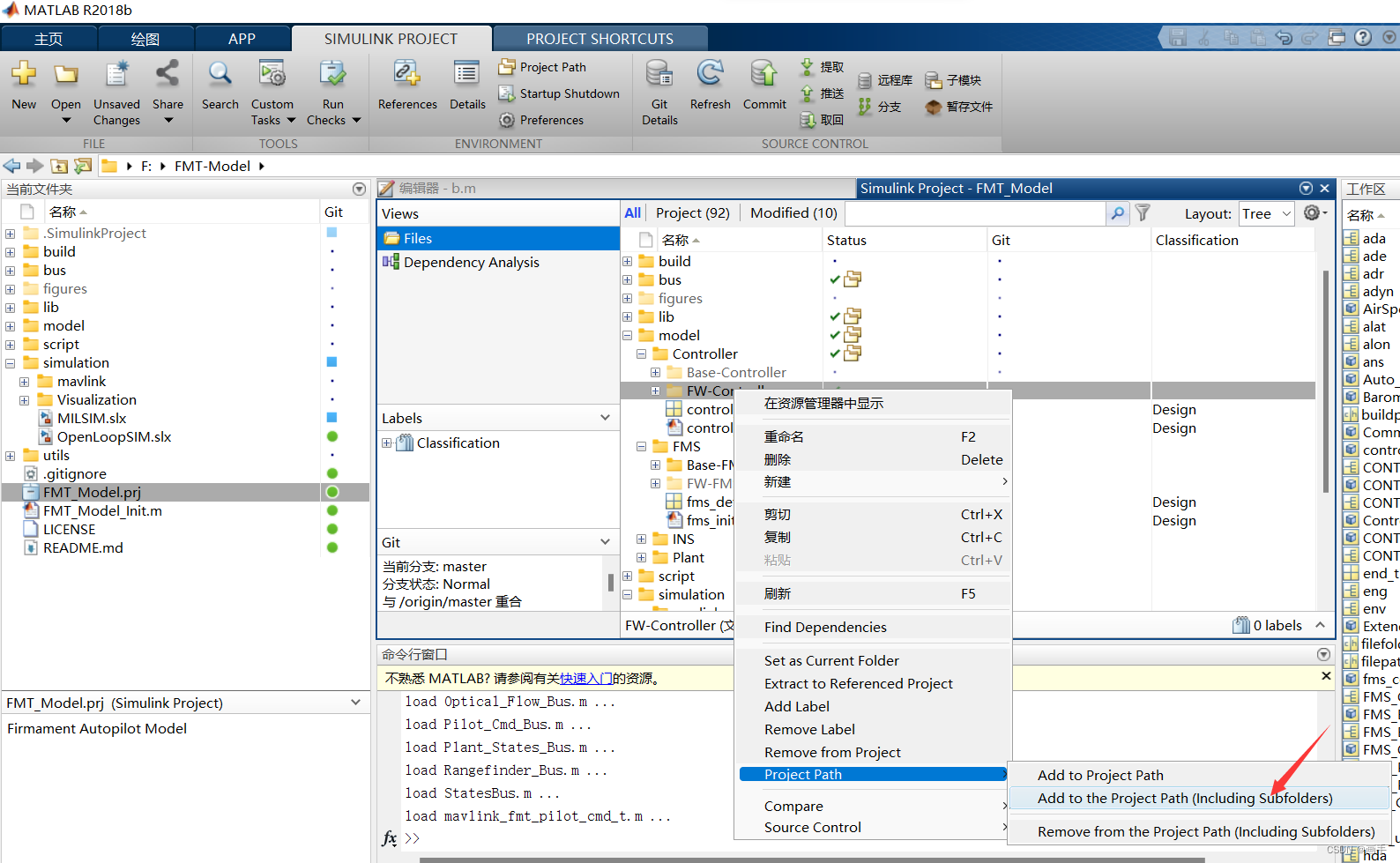The height and width of the screenshot is (863, 1400).
Task: Click the filter funnel icon in project view
Action: 1143,212
